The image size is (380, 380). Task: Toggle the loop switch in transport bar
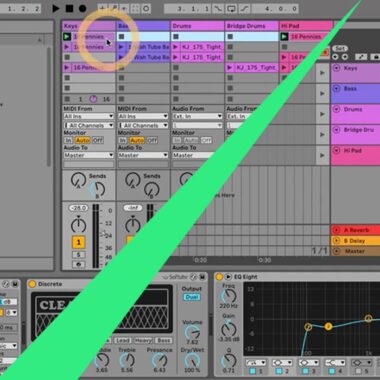(231, 9)
